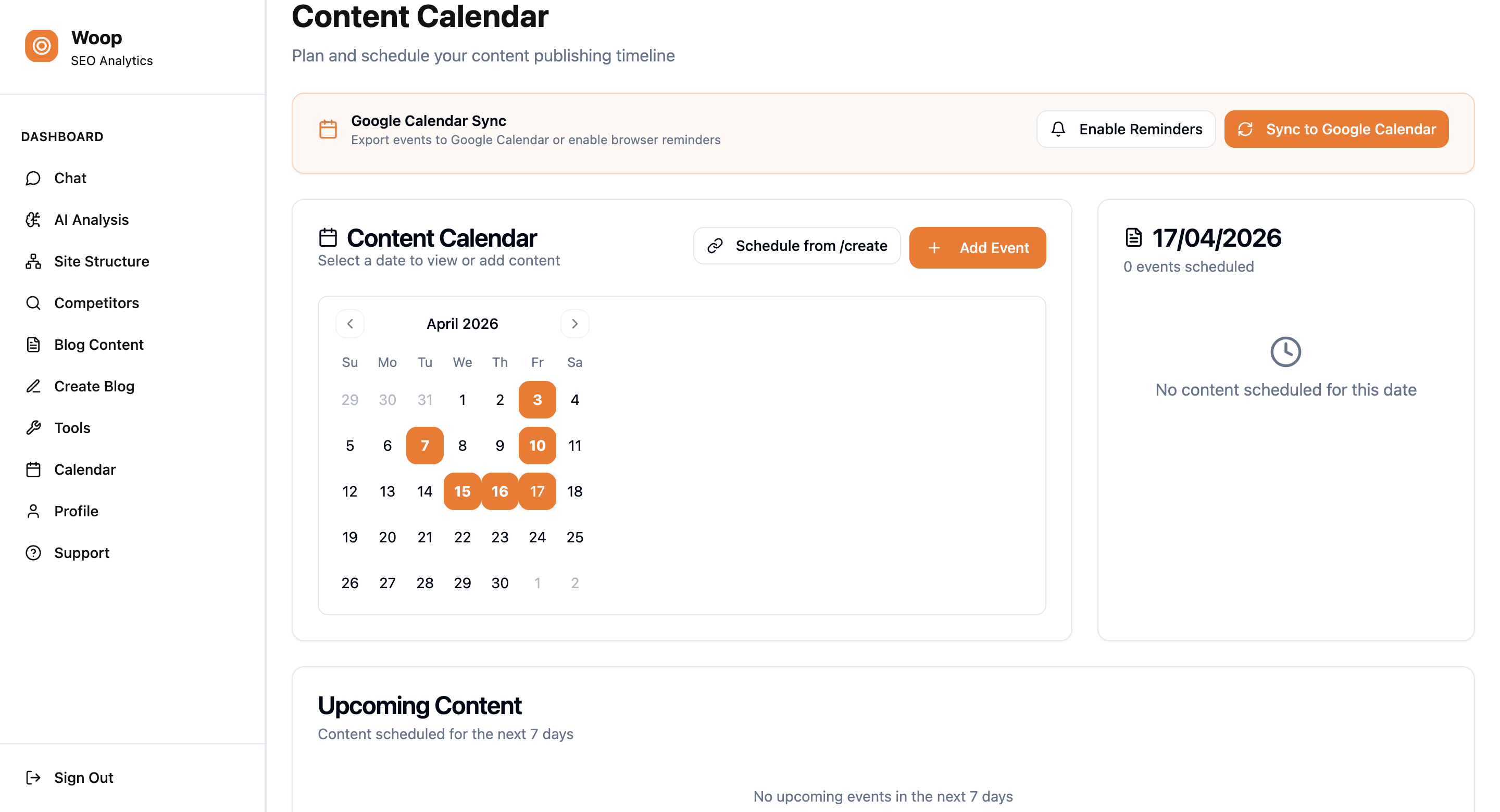The image size is (1500, 812).
Task: Enable Reminders with the bell button
Action: tap(1126, 129)
